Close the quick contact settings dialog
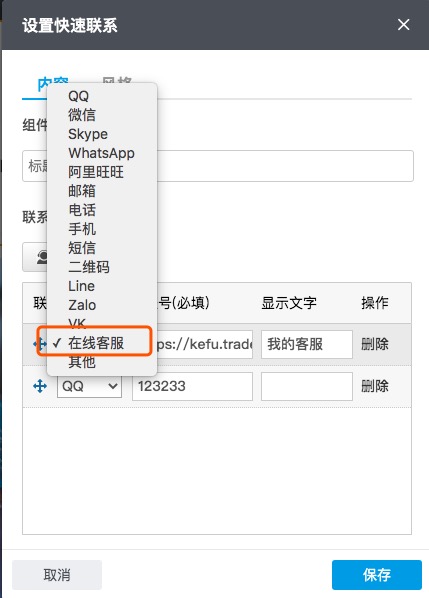The width and height of the screenshot is (429, 598). (x=403, y=25)
